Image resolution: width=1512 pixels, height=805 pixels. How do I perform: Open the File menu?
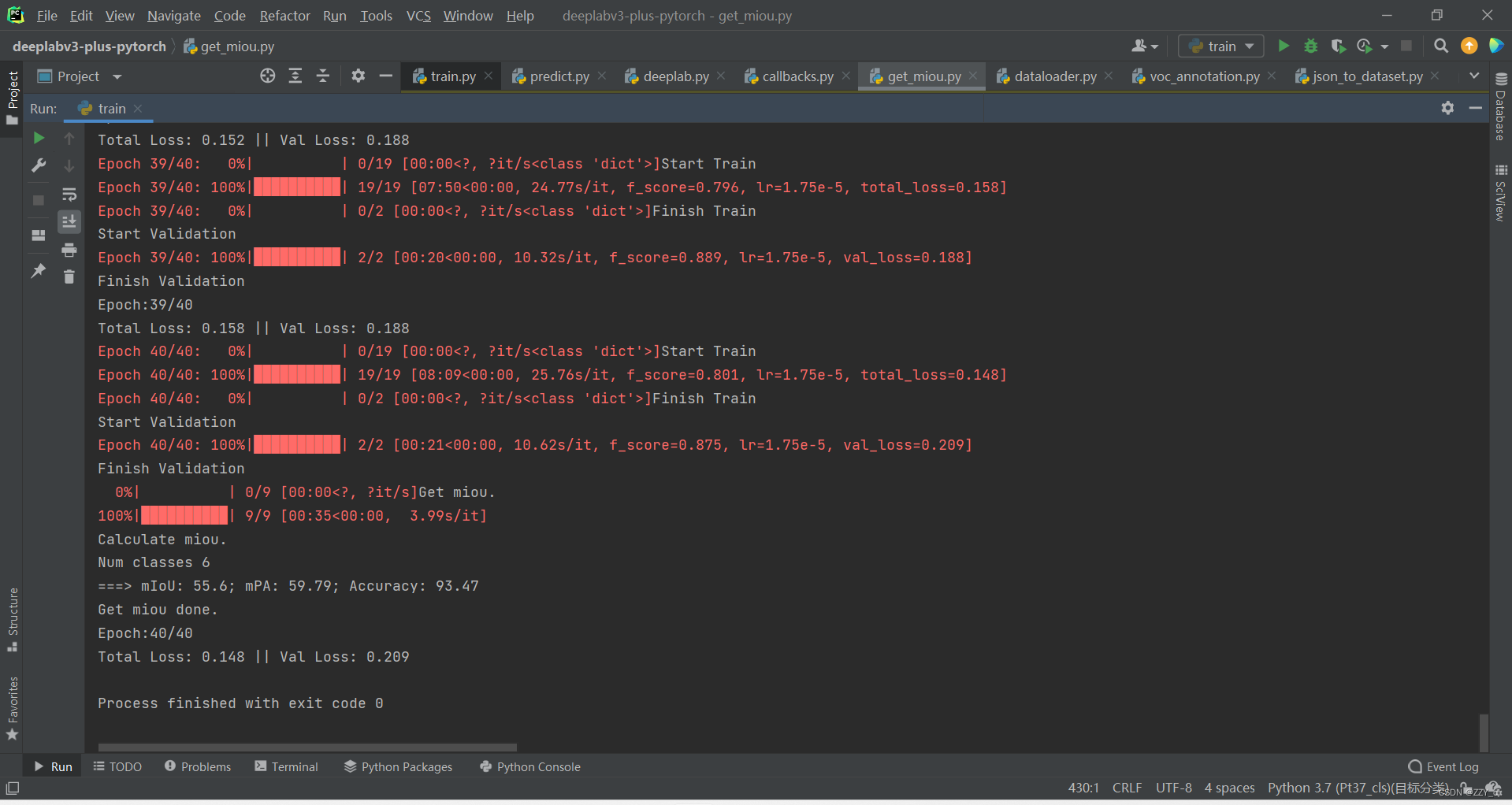tap(46, 15)
